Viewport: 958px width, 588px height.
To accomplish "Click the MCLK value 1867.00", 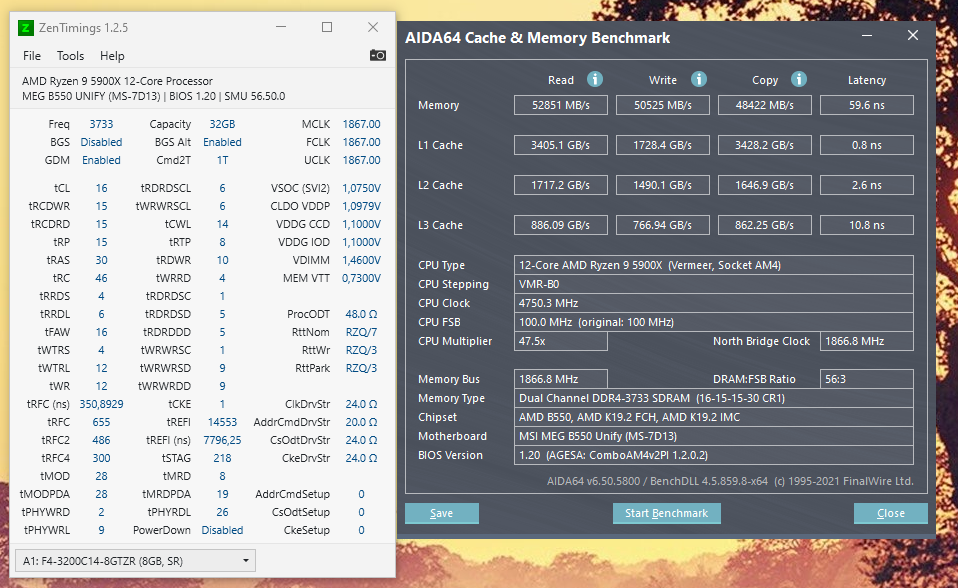I will (362, 124).
